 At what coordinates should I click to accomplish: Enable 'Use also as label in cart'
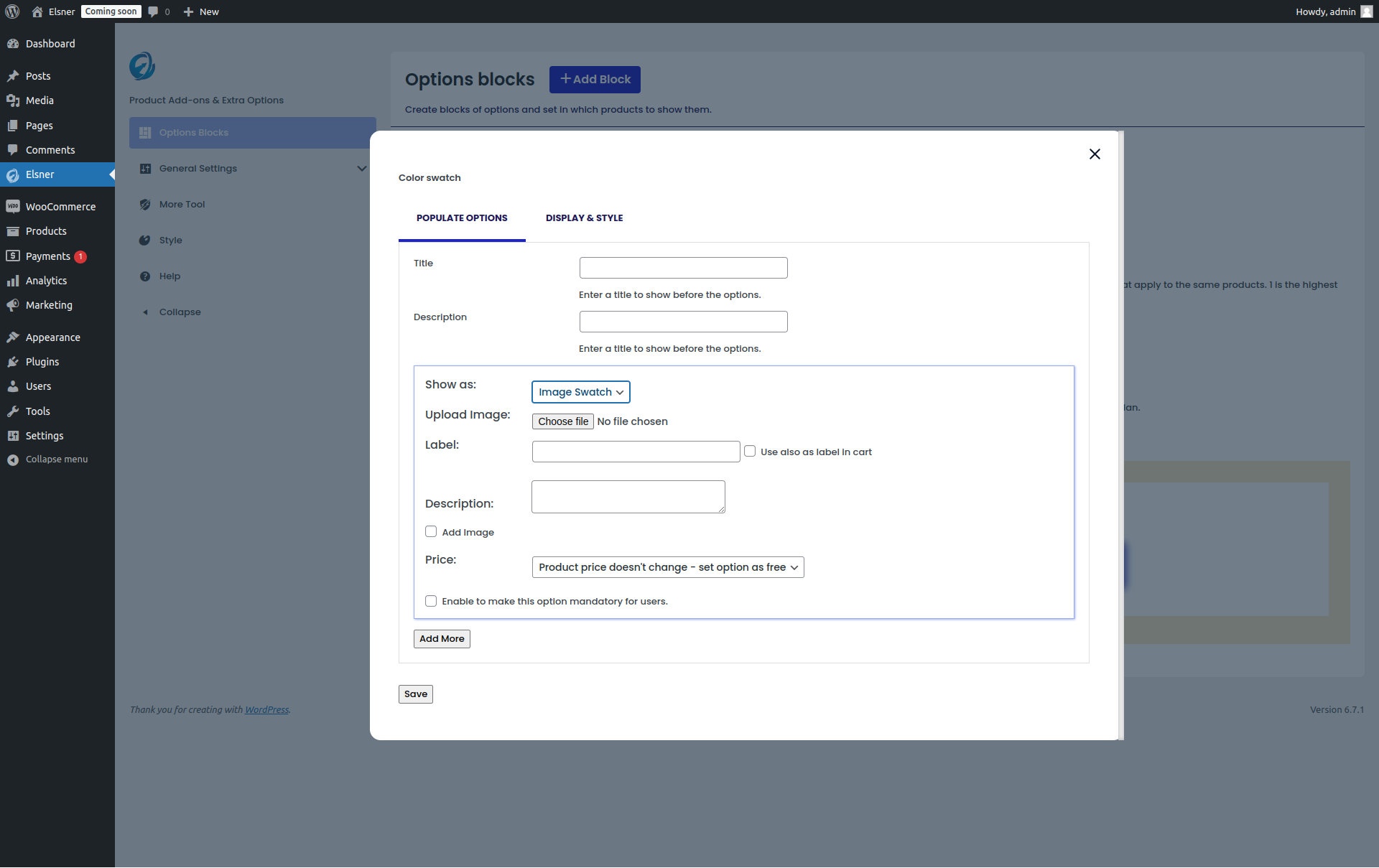tap(750, 452)
